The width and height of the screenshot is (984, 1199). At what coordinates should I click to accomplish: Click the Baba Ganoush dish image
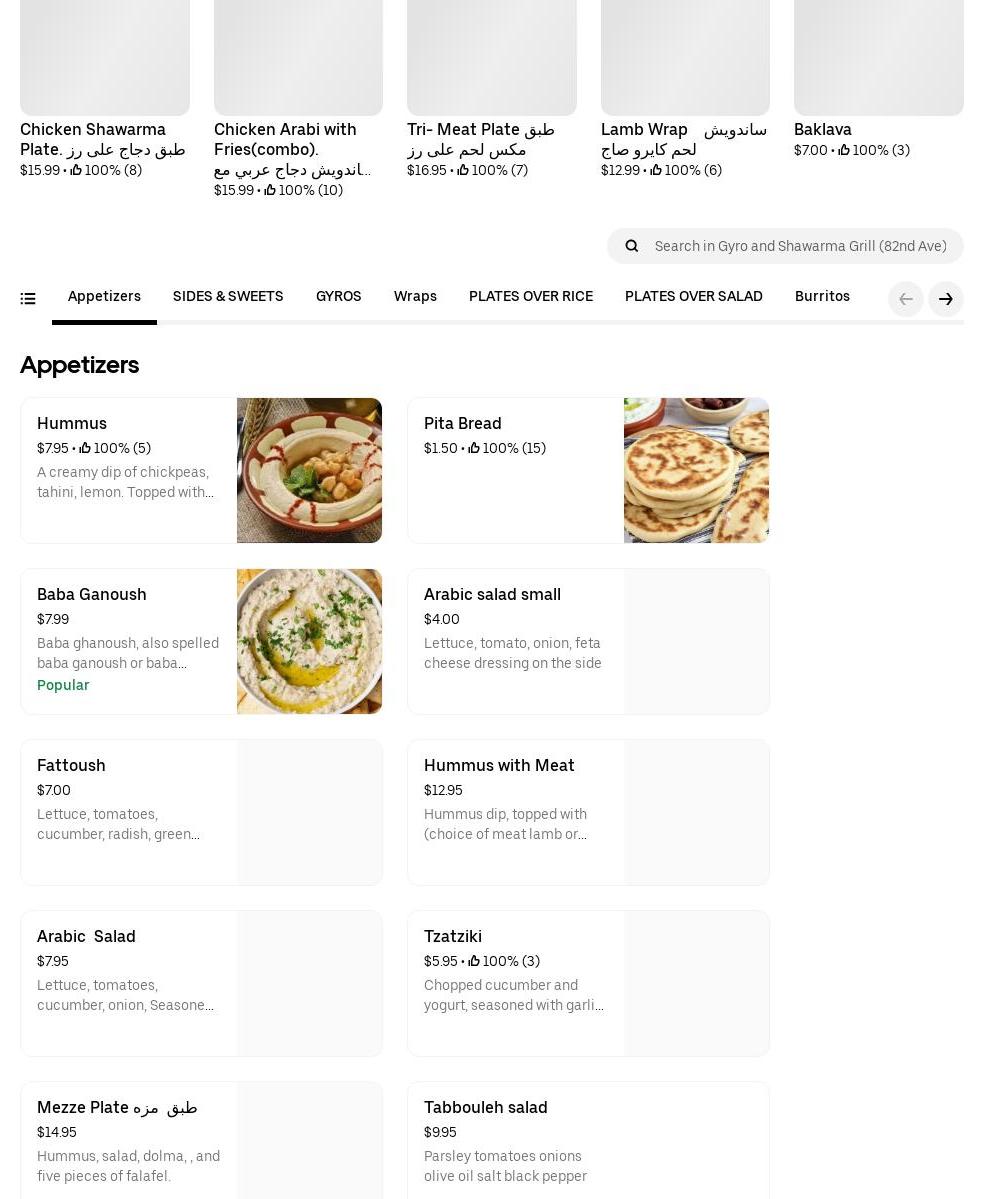point(309,641)
